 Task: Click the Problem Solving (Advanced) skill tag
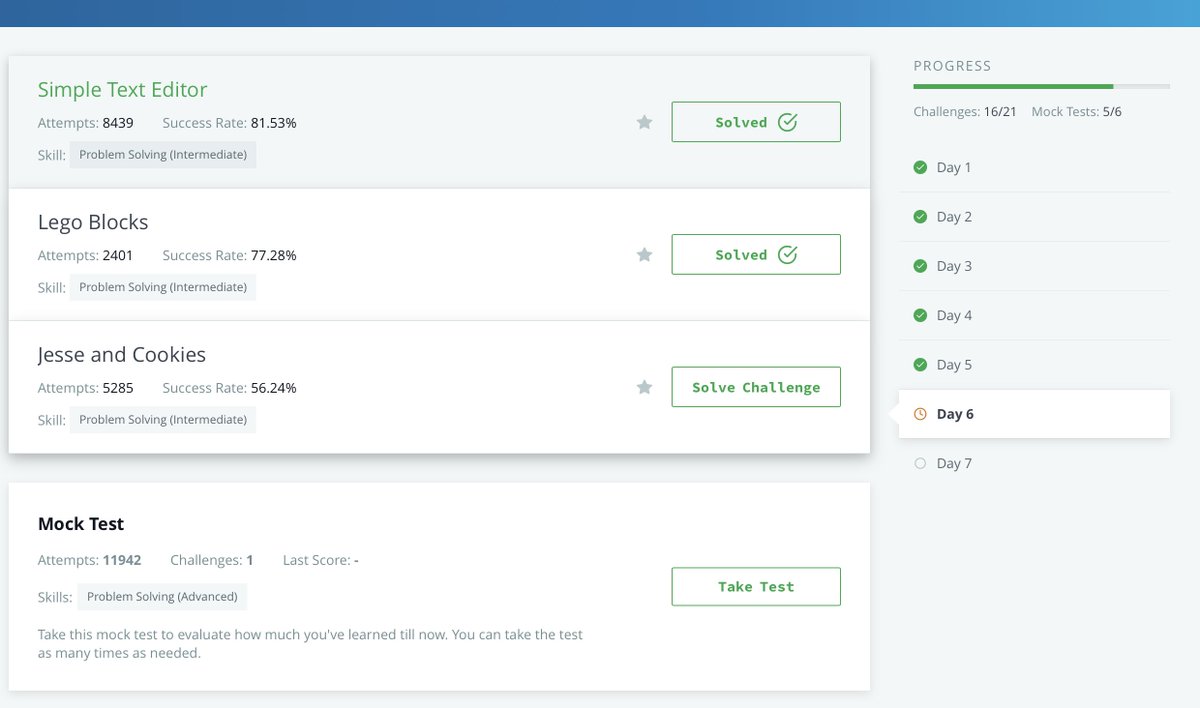coord(162,597)
